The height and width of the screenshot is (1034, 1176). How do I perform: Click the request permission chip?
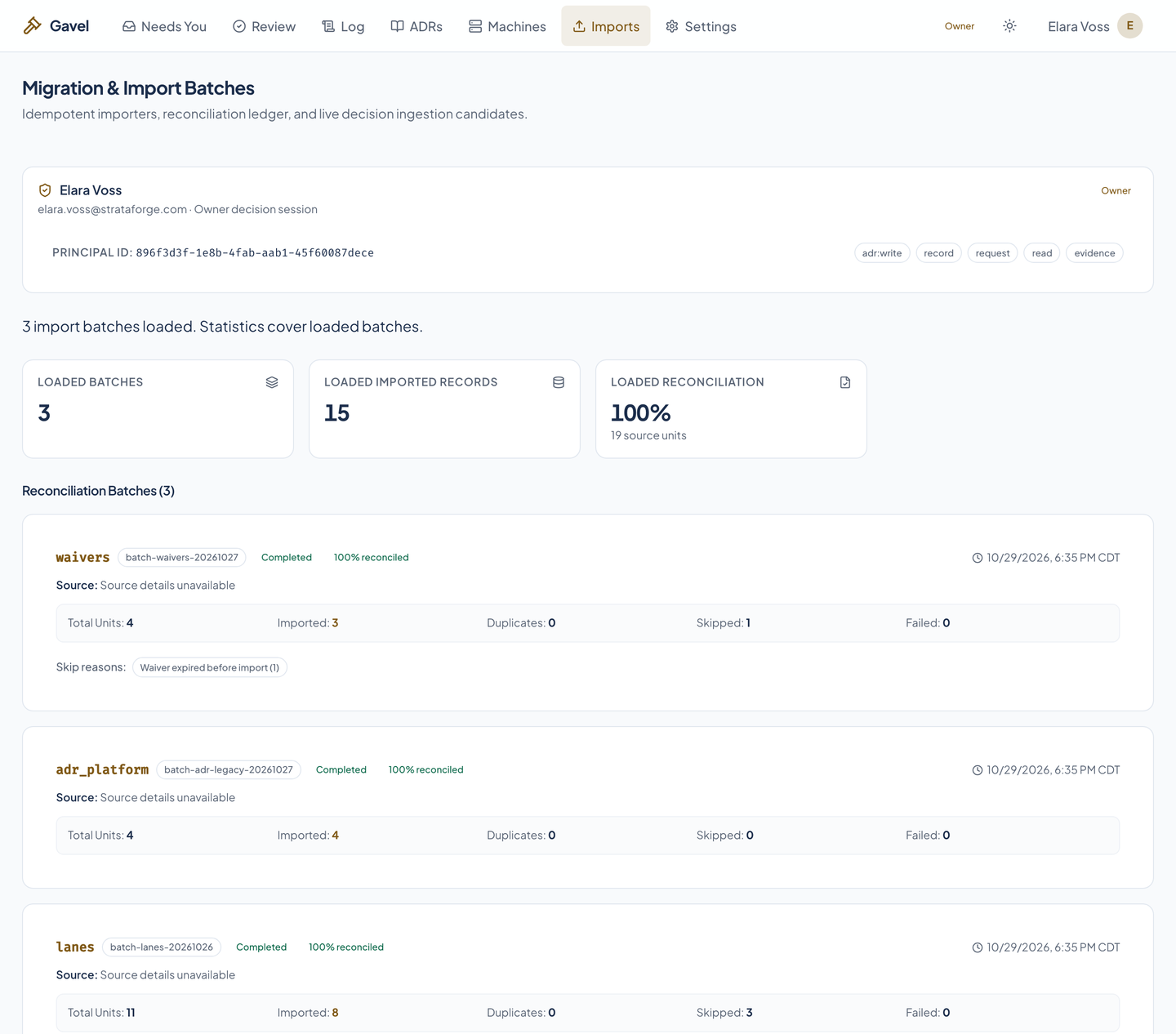click(x=993, y=253)
